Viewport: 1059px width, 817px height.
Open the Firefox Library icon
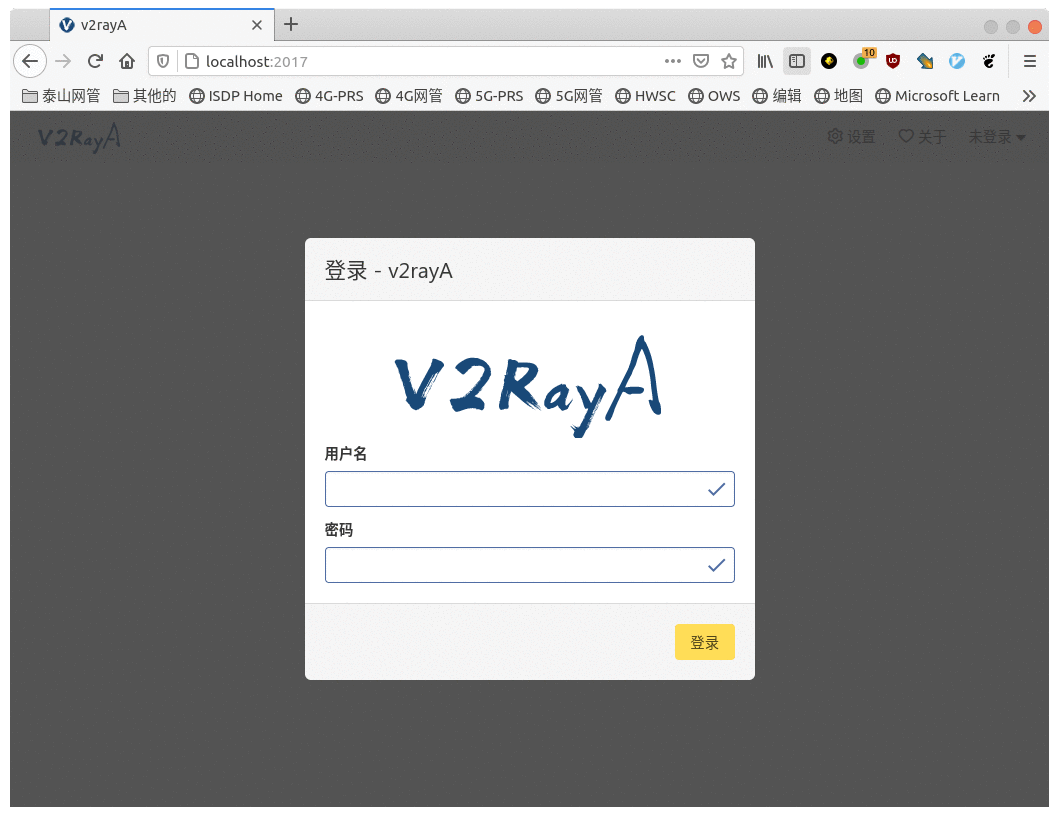point(765,61)
